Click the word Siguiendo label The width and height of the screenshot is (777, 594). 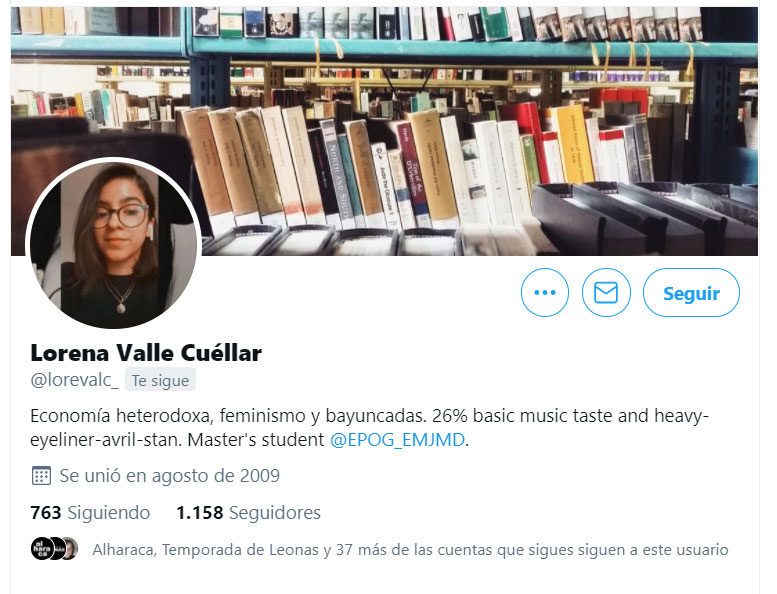[109, 512]
